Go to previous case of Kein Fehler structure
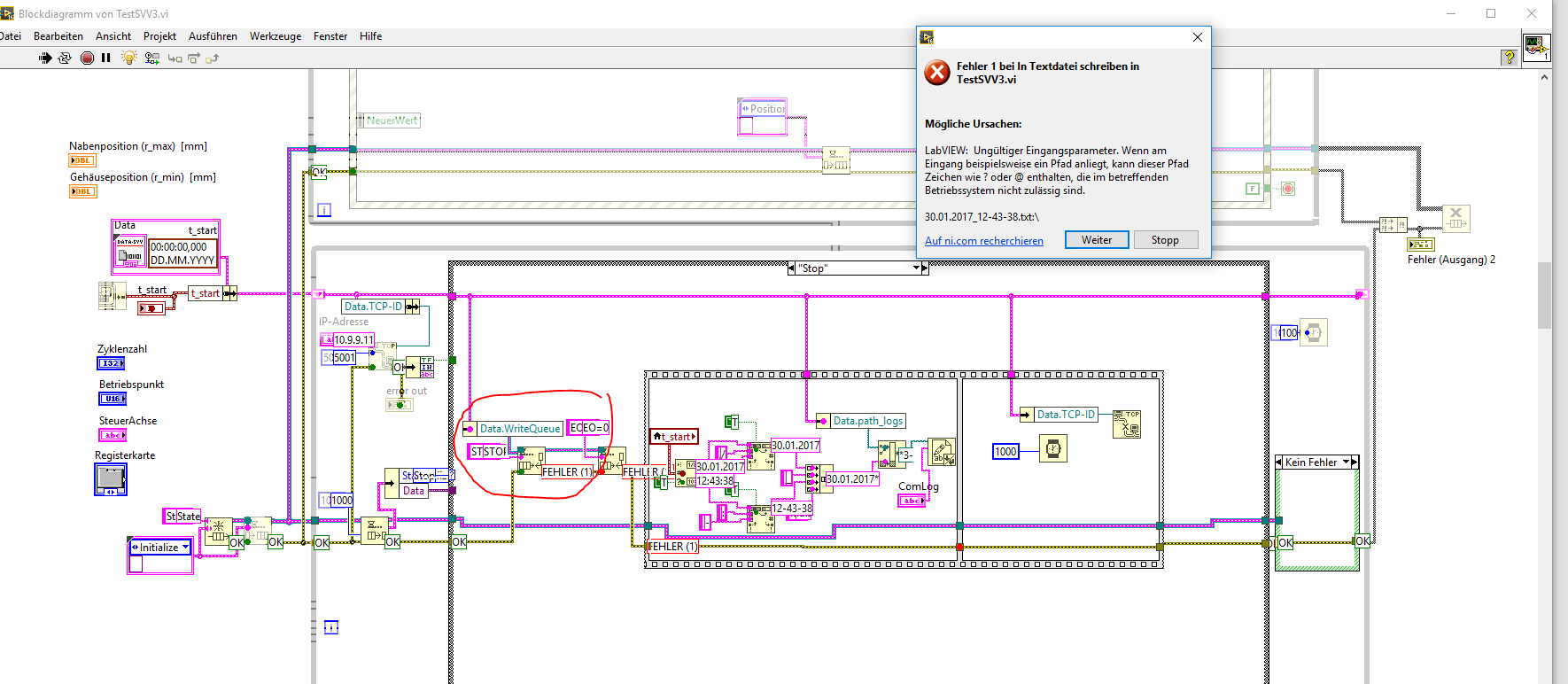This screenshot has width=1568, height=684. click(x=1279, y=462)
